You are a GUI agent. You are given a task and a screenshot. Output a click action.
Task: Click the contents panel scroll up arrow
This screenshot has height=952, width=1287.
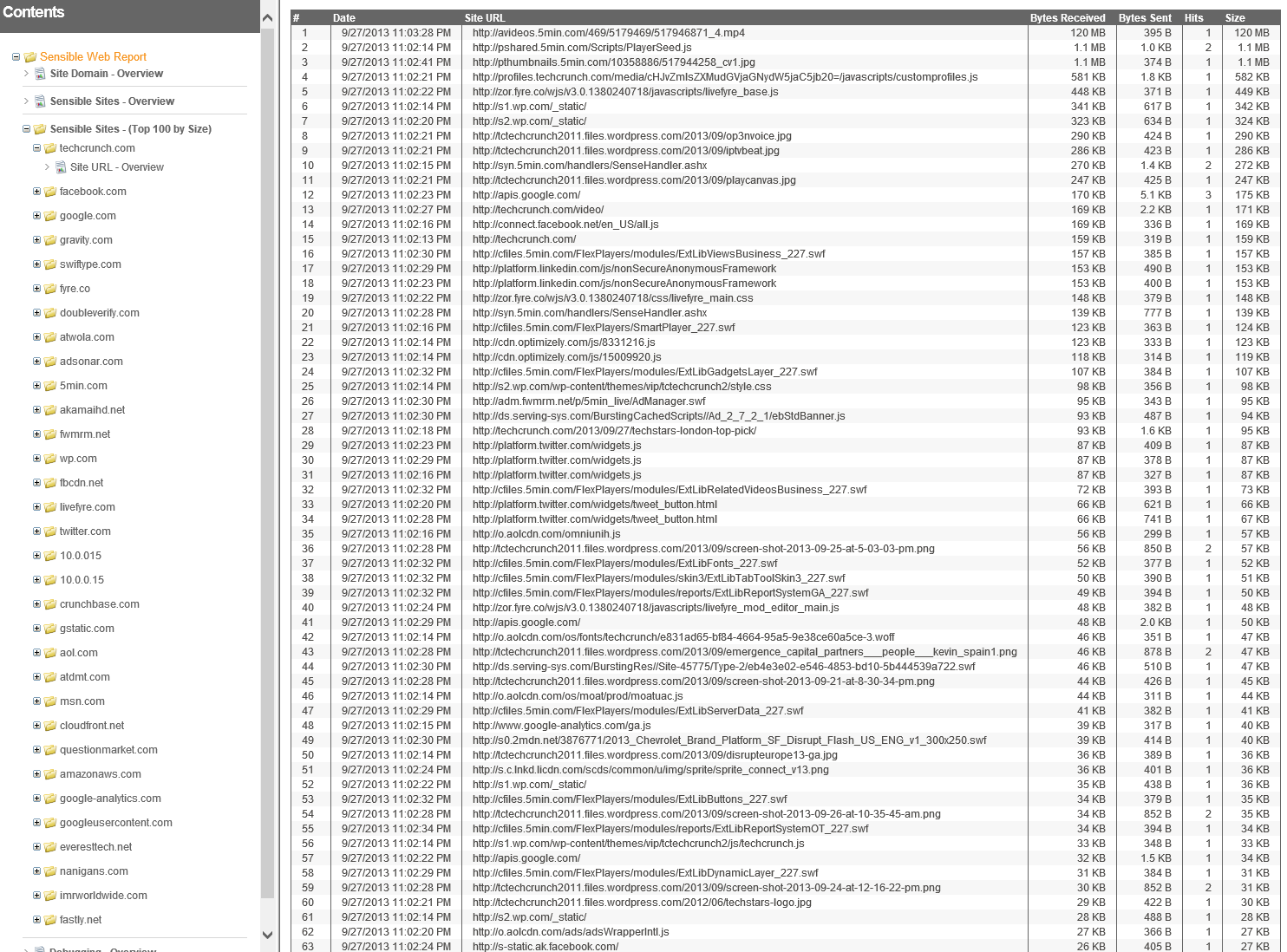(x=267, y=18)
